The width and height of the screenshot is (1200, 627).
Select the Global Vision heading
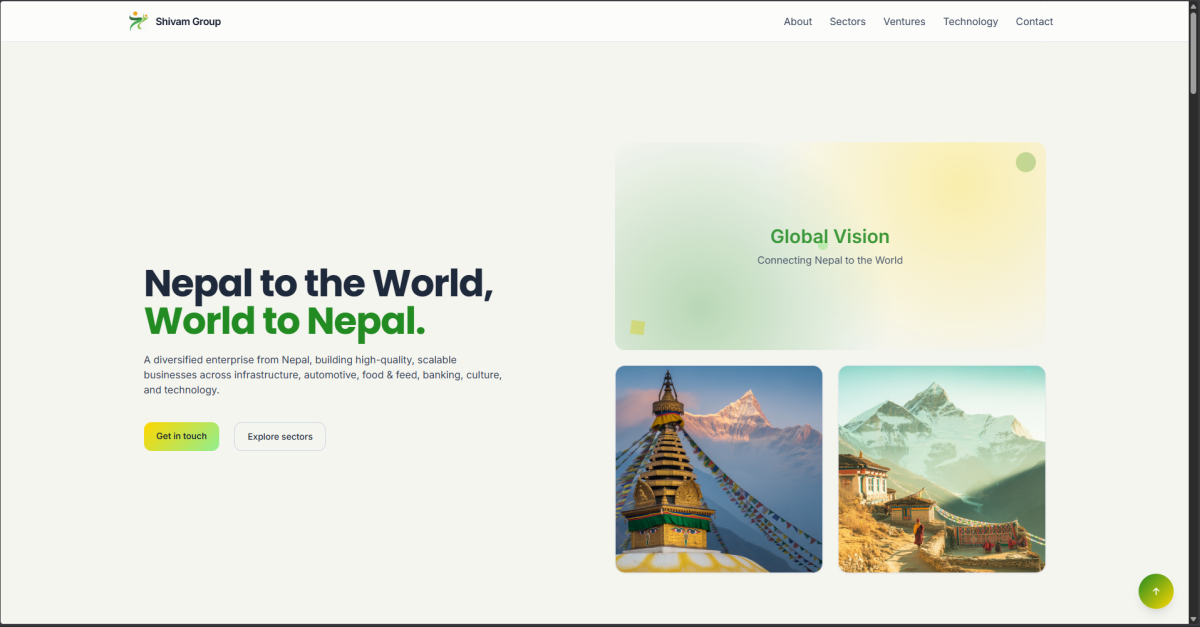tap(829, 237)
